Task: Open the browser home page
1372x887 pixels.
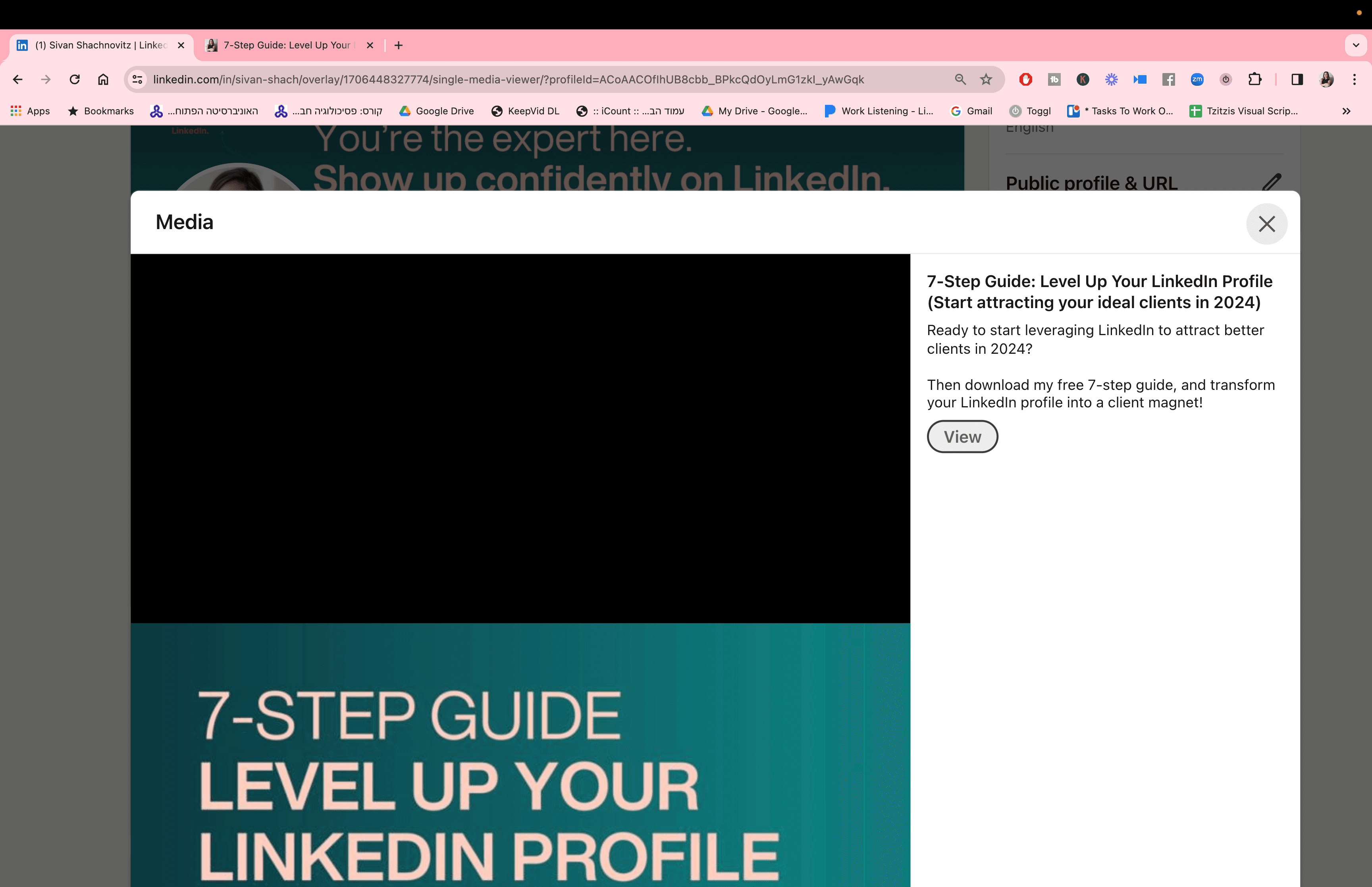Action: click(x=103, y=79)
